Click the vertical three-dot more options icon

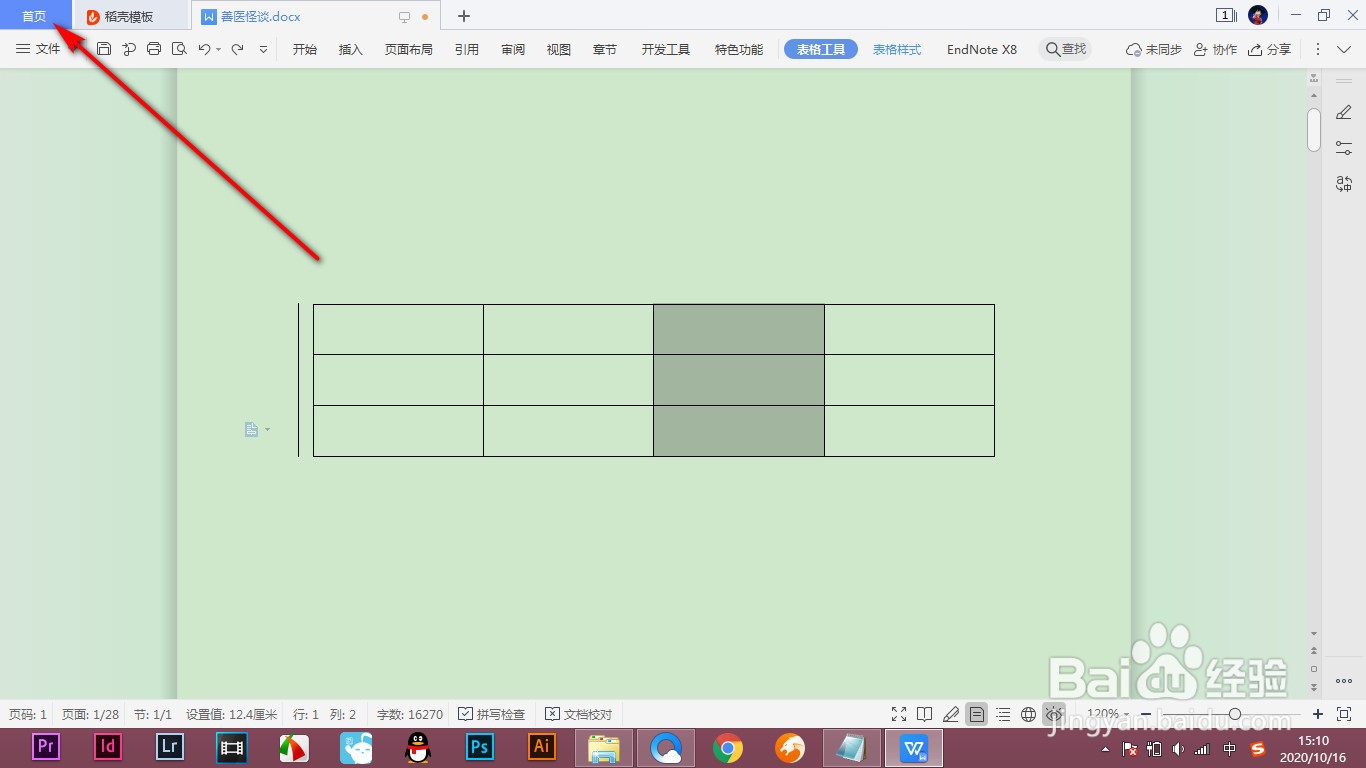tap(1317, 49)
